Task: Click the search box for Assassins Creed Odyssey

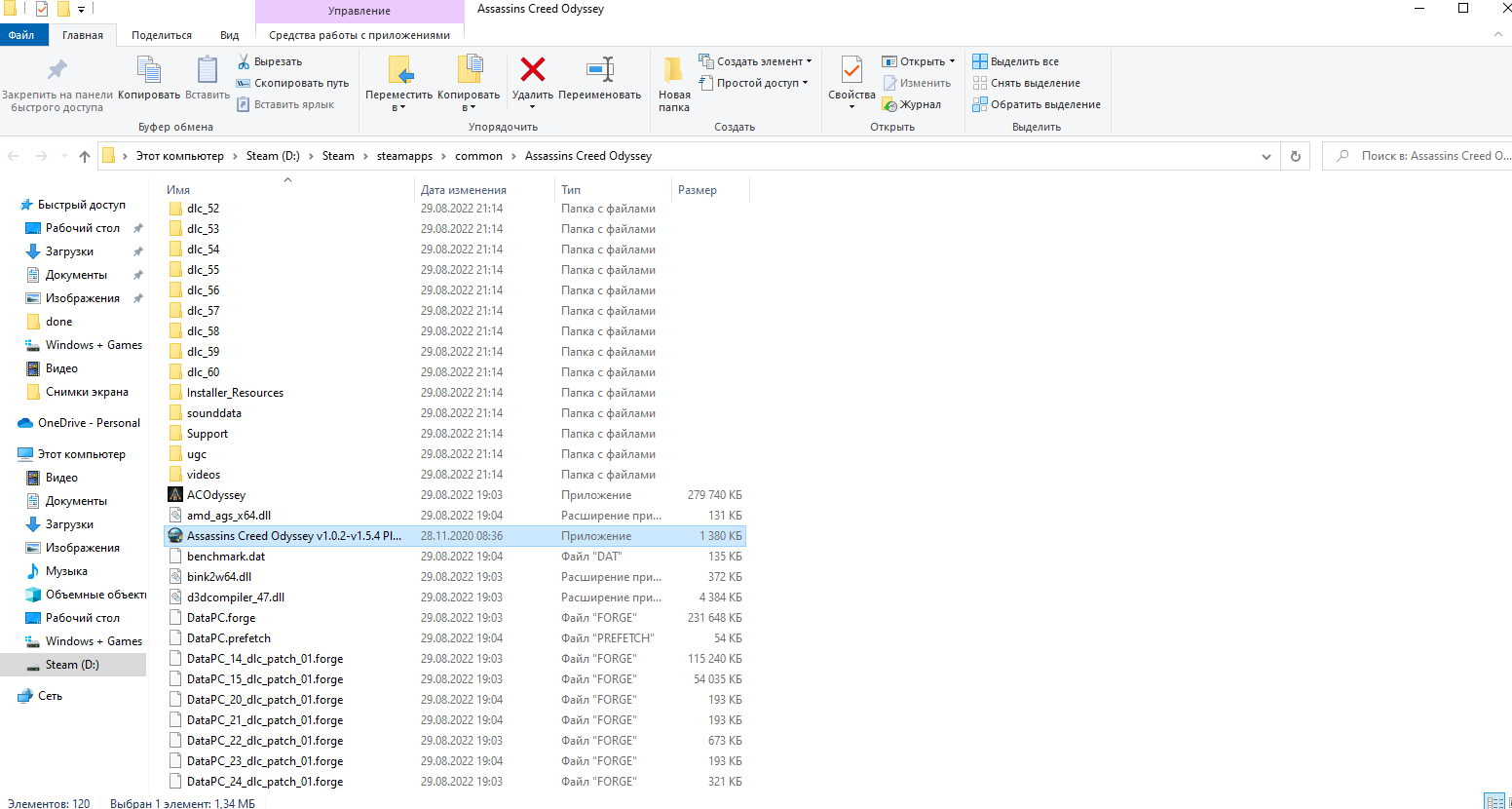Action: click(1419, 156)
